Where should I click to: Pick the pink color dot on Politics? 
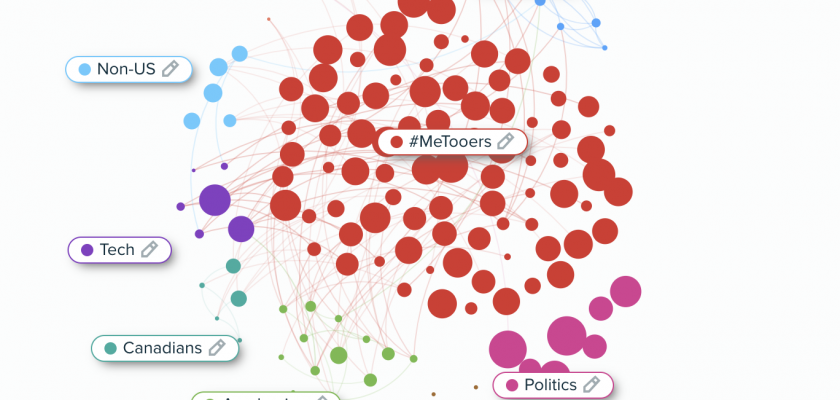pyautogui.click(x=512, y=385)
